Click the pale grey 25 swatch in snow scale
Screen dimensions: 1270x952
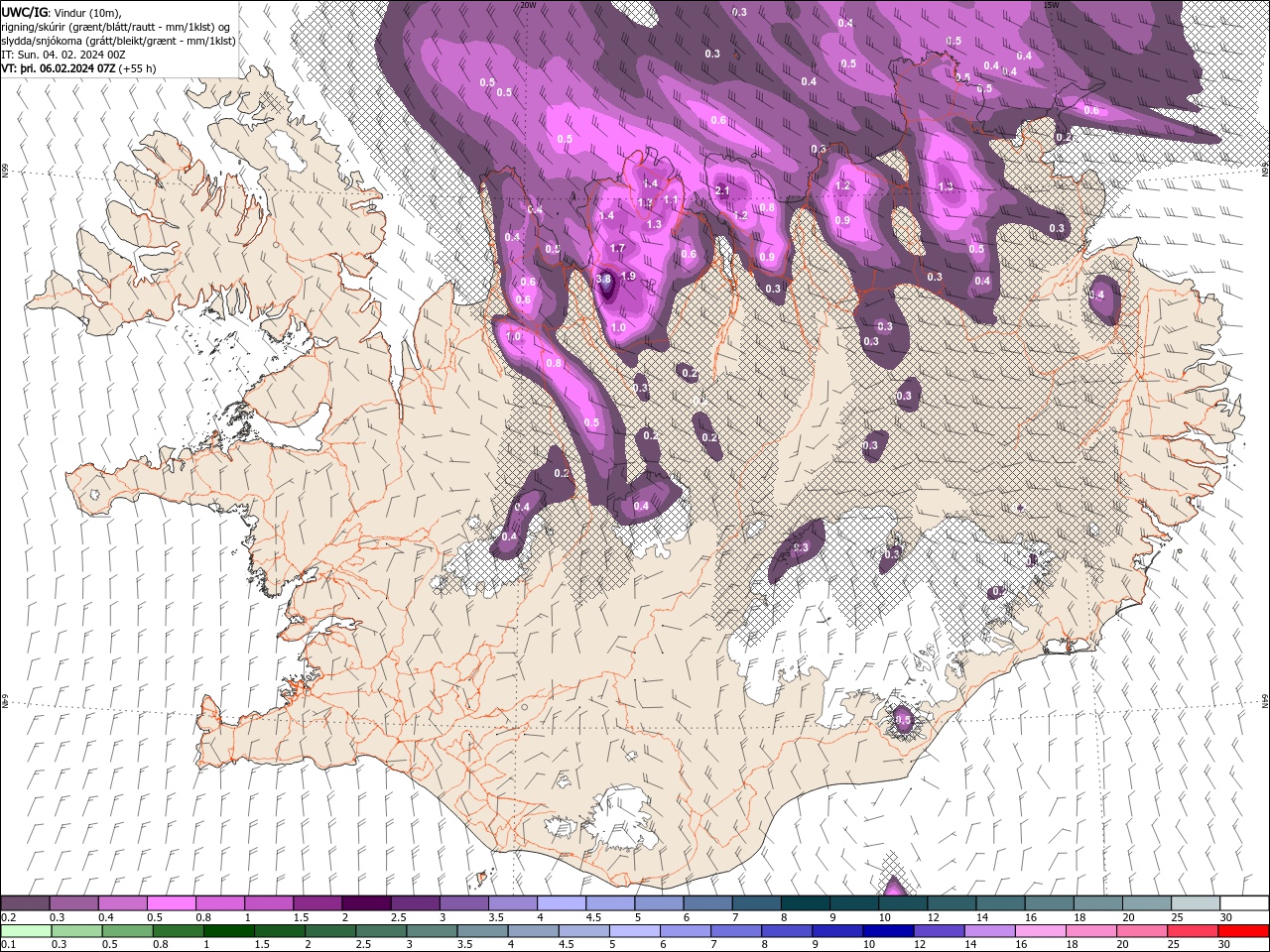click(x=1195, y=903)
